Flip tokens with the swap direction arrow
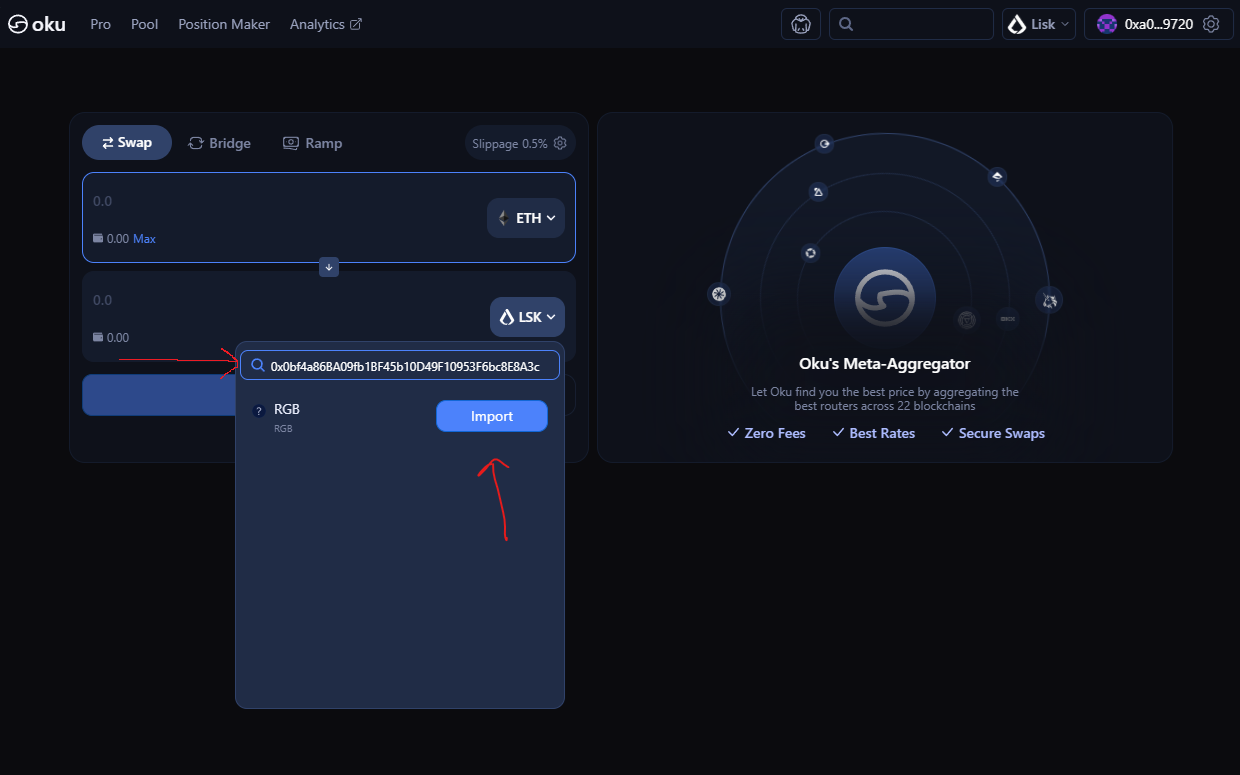 [329, 267]
